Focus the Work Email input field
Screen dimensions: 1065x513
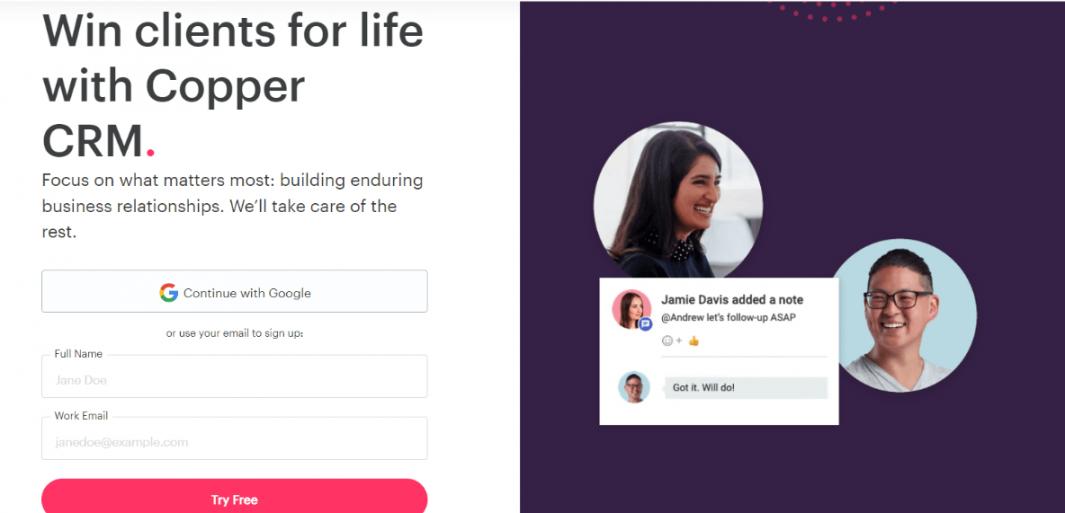pyautogui.click(x=234, y=438)
